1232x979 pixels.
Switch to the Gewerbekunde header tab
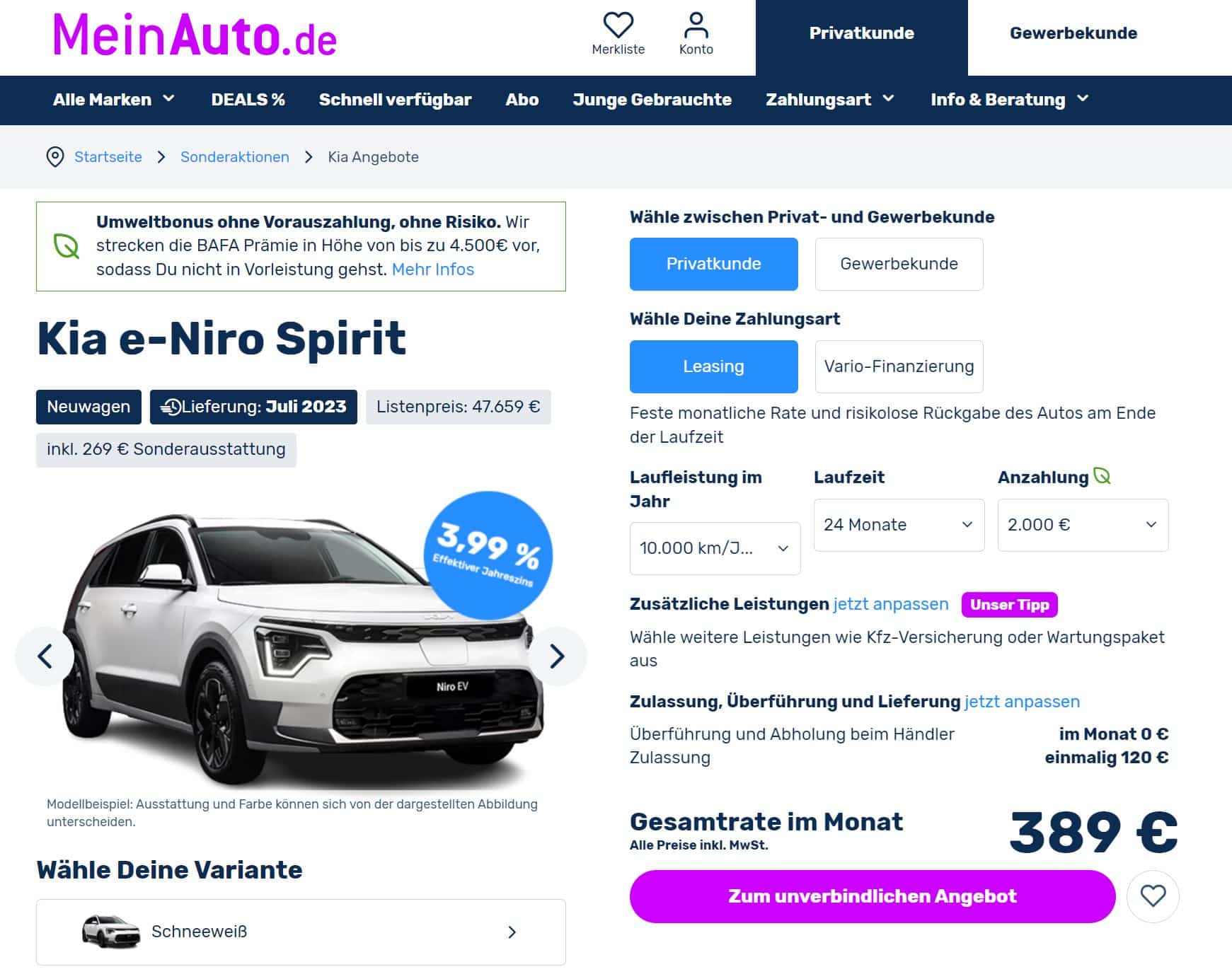tap(1073, 33)
